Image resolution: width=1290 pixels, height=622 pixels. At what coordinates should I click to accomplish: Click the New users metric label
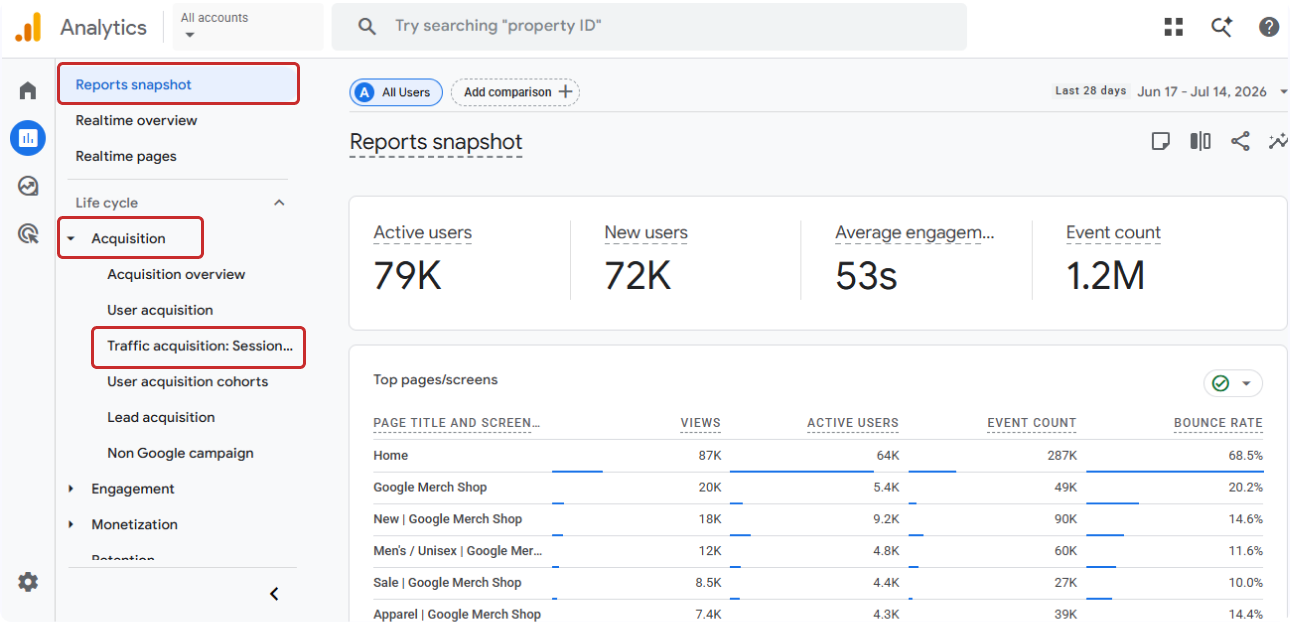pos(646,233)
